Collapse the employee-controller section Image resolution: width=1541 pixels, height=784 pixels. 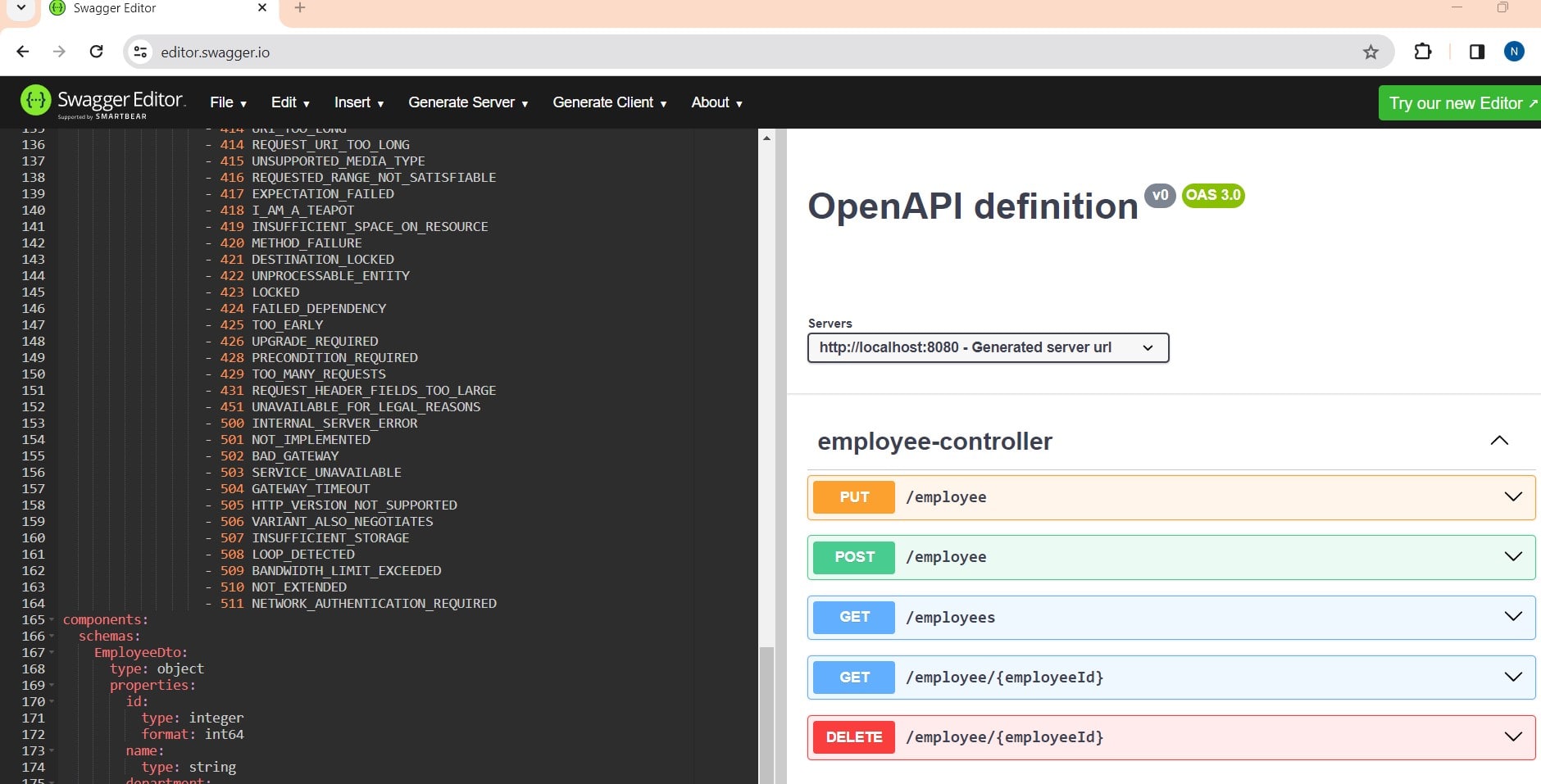pyautogui.click(x=1499, y=441)
